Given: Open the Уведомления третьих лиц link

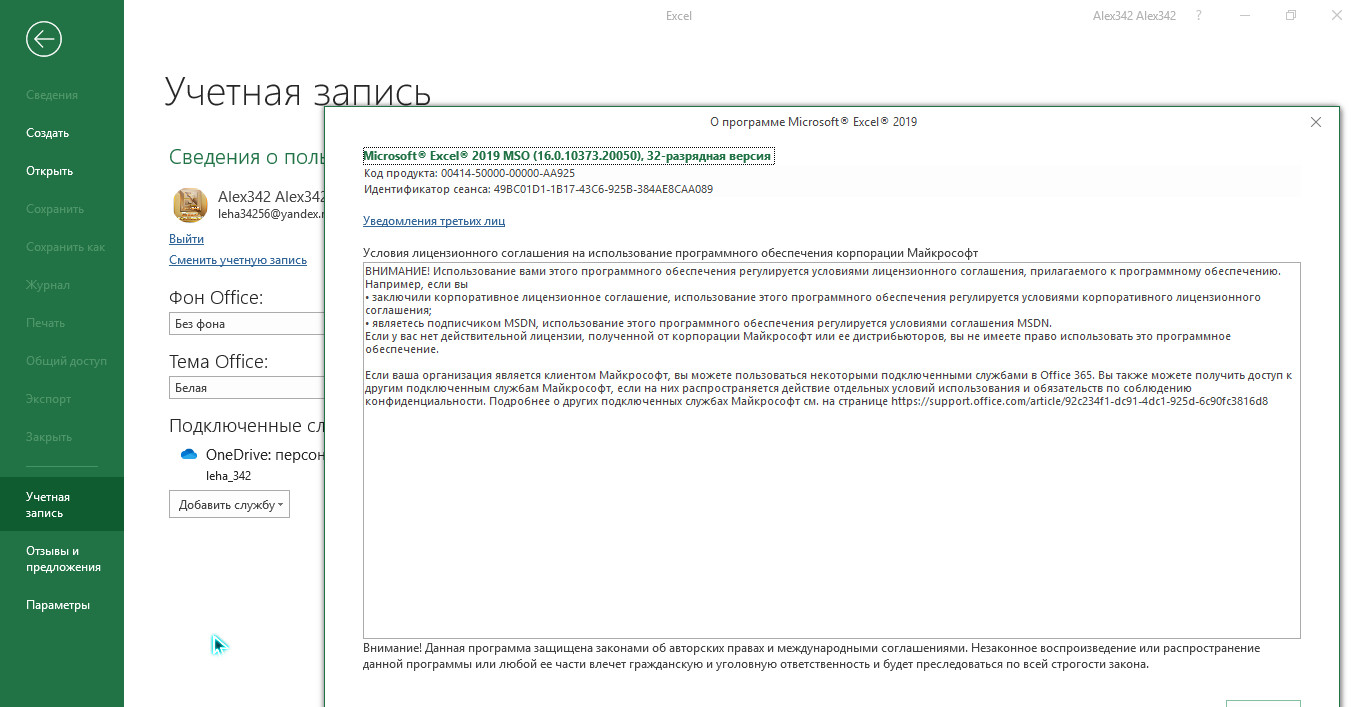Looking at the screenshot, I should tap(433, 221).
